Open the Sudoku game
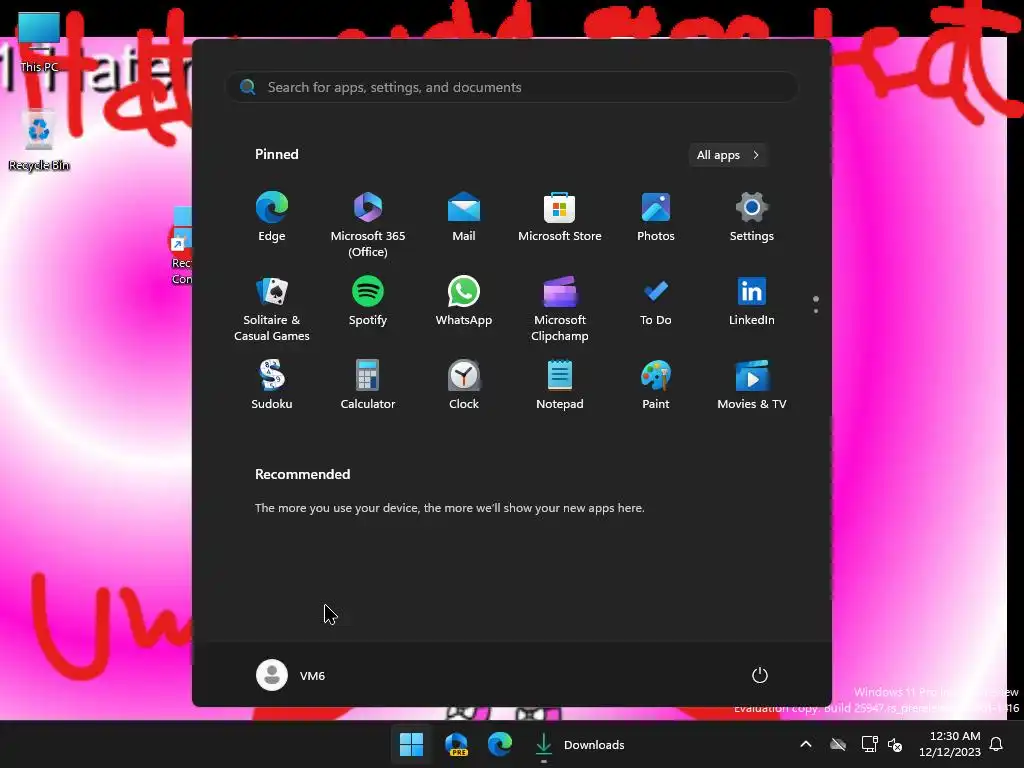 [x=272, y=385]
